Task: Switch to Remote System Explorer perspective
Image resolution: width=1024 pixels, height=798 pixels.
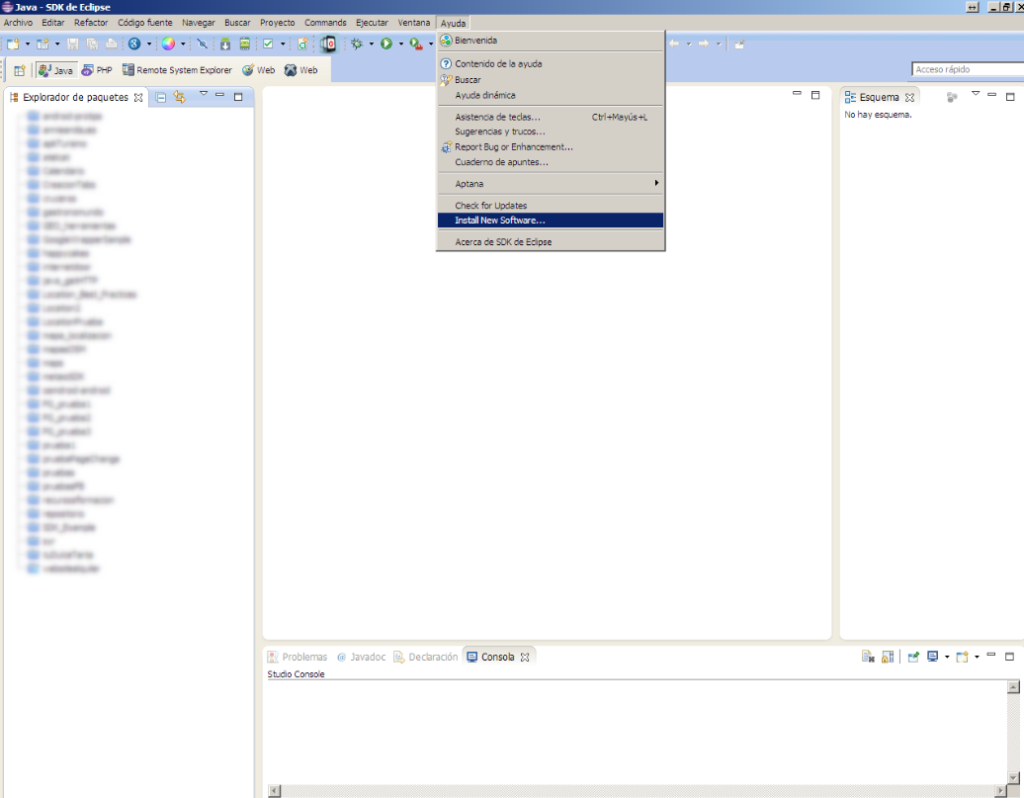Action: point(177,70)
